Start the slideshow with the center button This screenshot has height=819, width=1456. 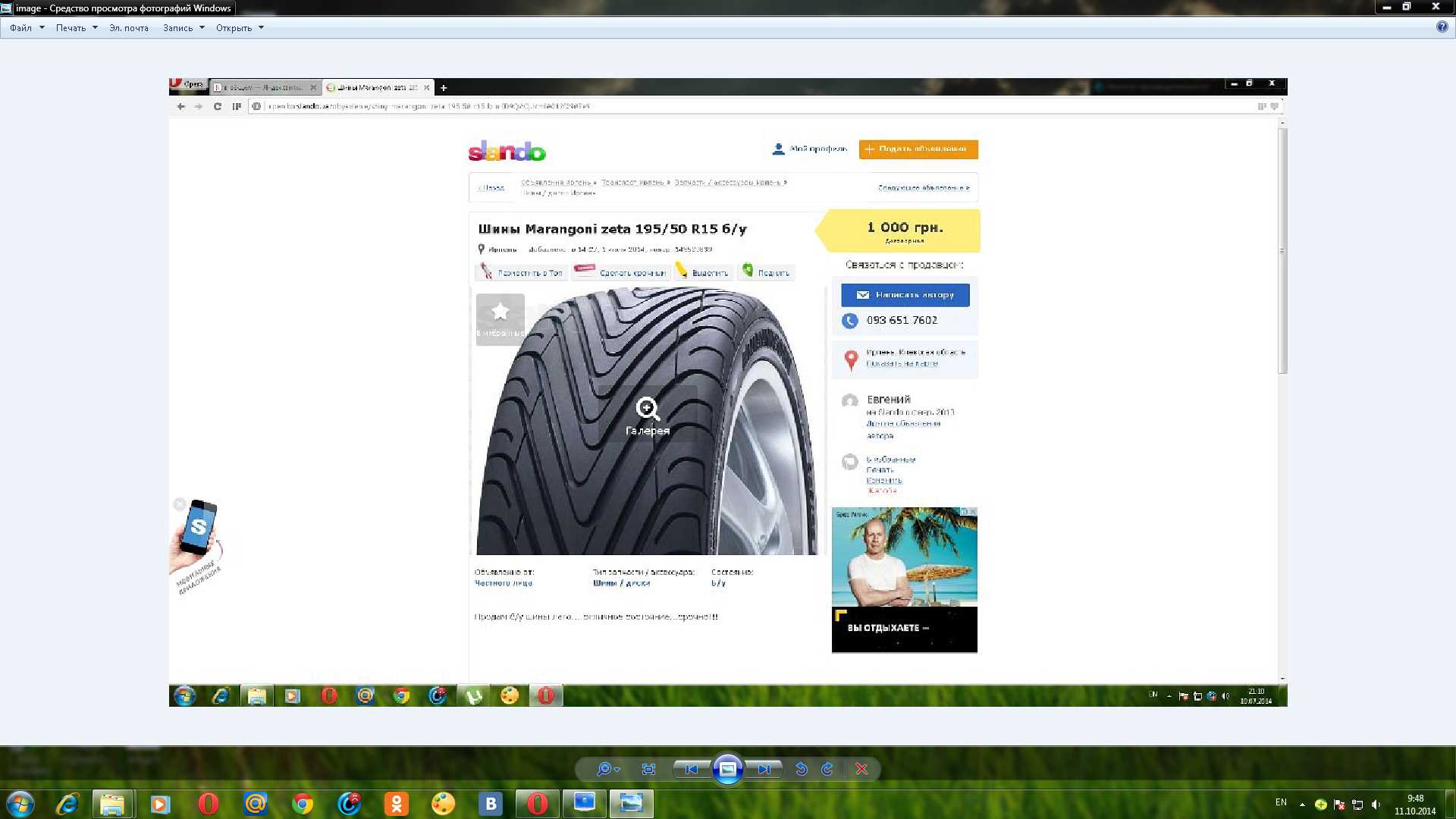pyautogui.click(x=727, y=769)
